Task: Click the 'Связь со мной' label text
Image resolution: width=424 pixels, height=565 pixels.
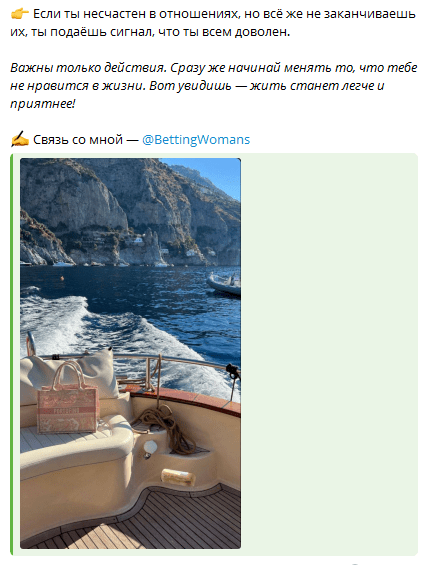Action: click(78, 140)
